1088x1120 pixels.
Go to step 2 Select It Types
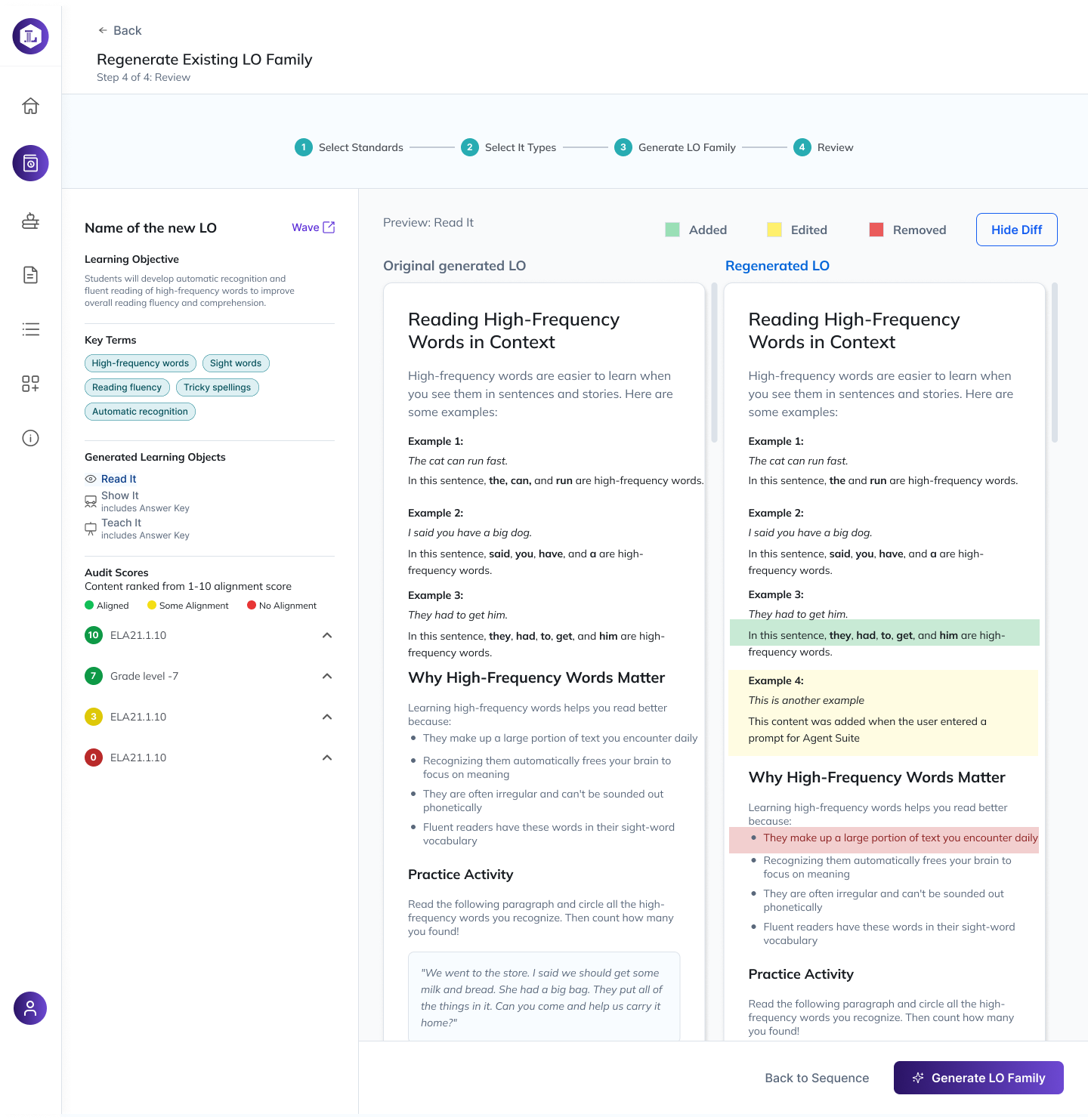click(508, 147)
